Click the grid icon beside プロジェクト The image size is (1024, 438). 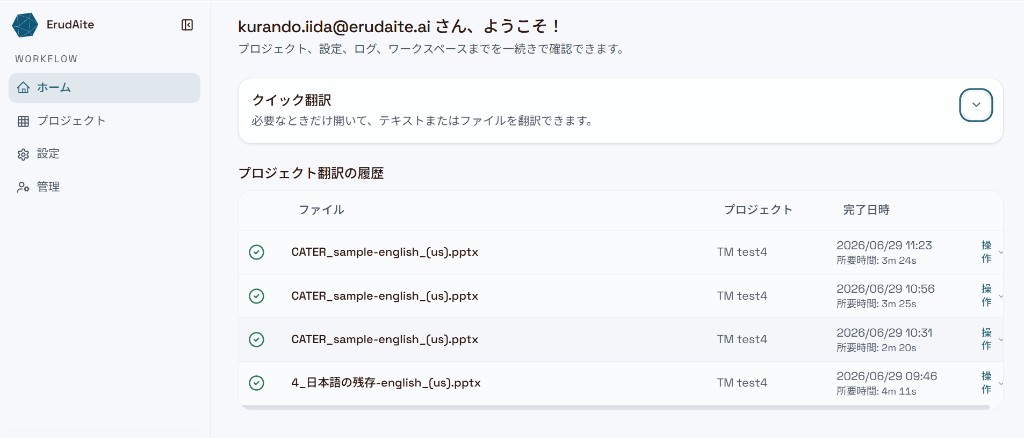tap(24, 121)
